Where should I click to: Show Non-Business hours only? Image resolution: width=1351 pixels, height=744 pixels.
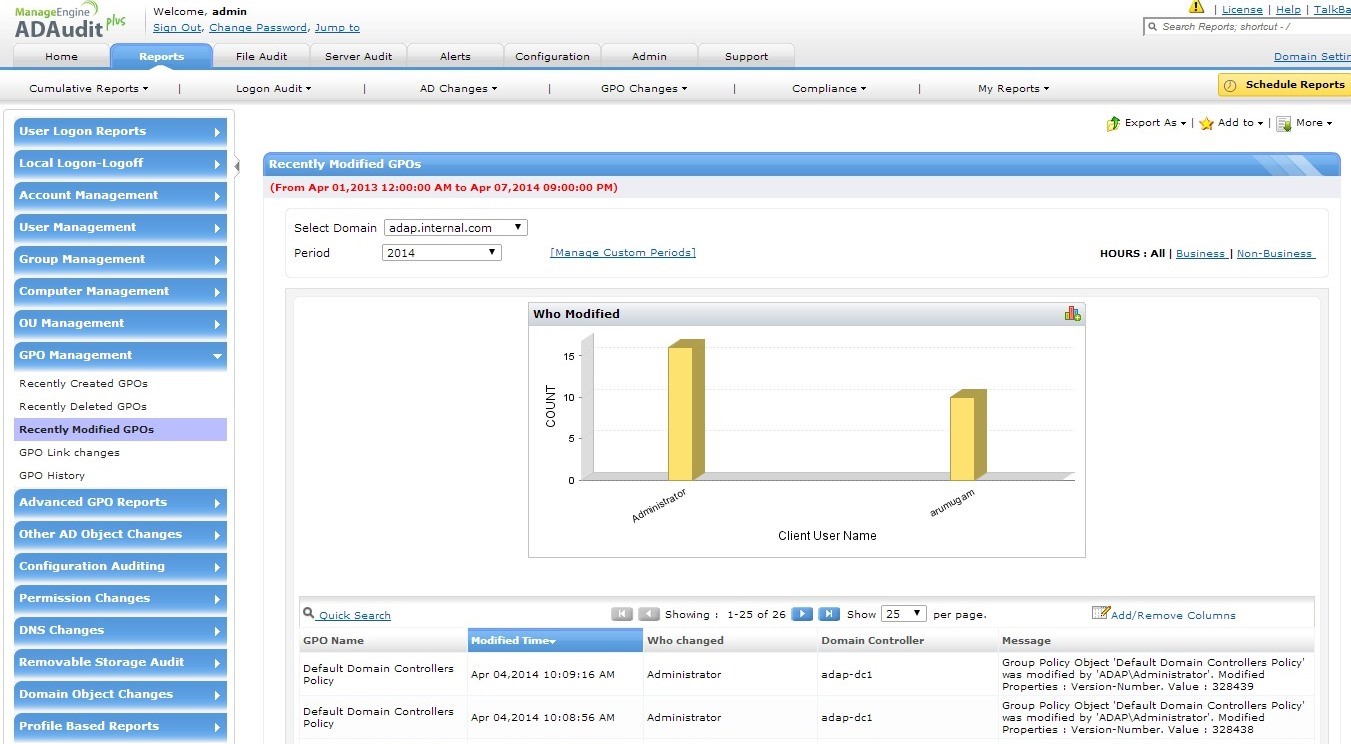pos(1274,254)
